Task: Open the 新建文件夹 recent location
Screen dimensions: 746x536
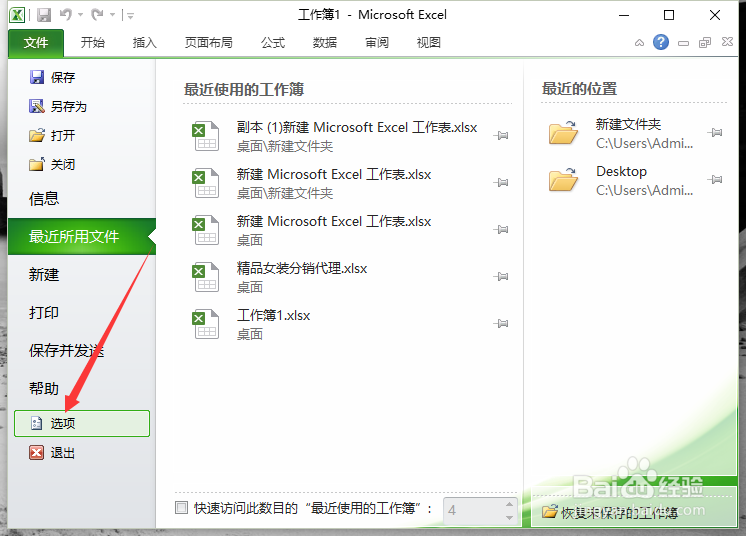Action: (x=635, y=133)
